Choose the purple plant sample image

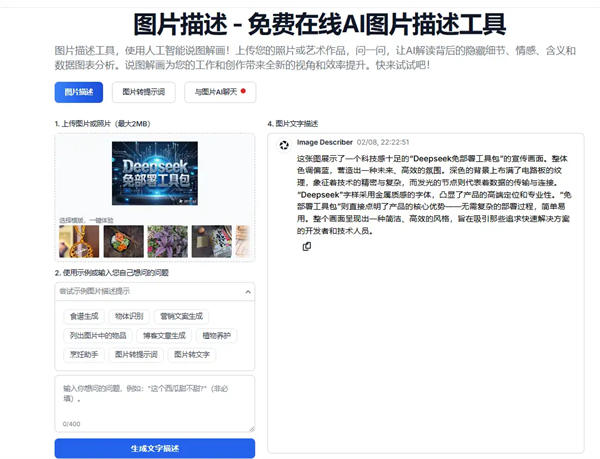168,241
